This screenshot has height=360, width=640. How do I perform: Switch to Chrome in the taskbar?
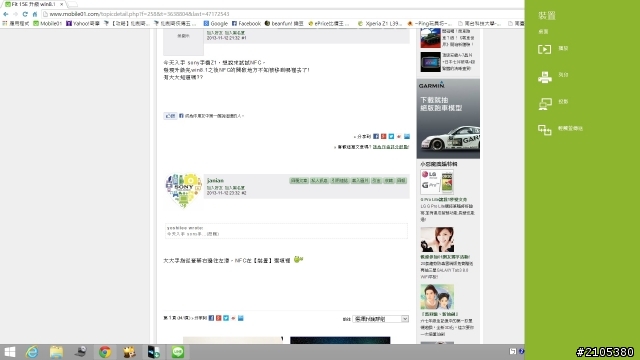point(105,352)
